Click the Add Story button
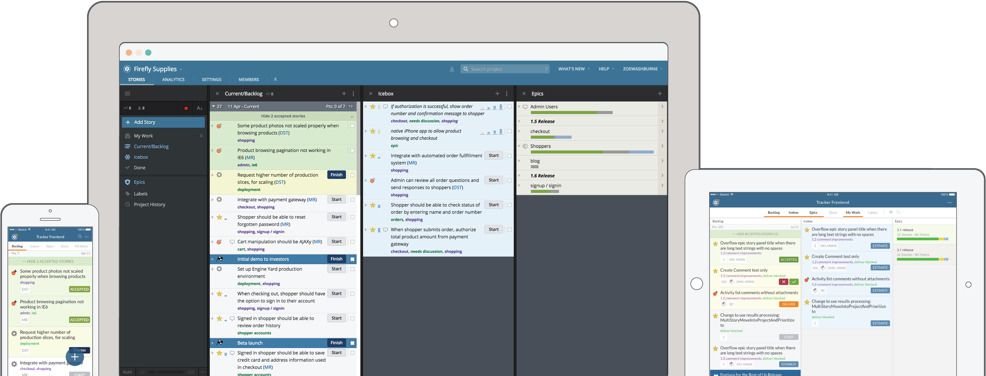986x376 pixels. tap(163, 122)
